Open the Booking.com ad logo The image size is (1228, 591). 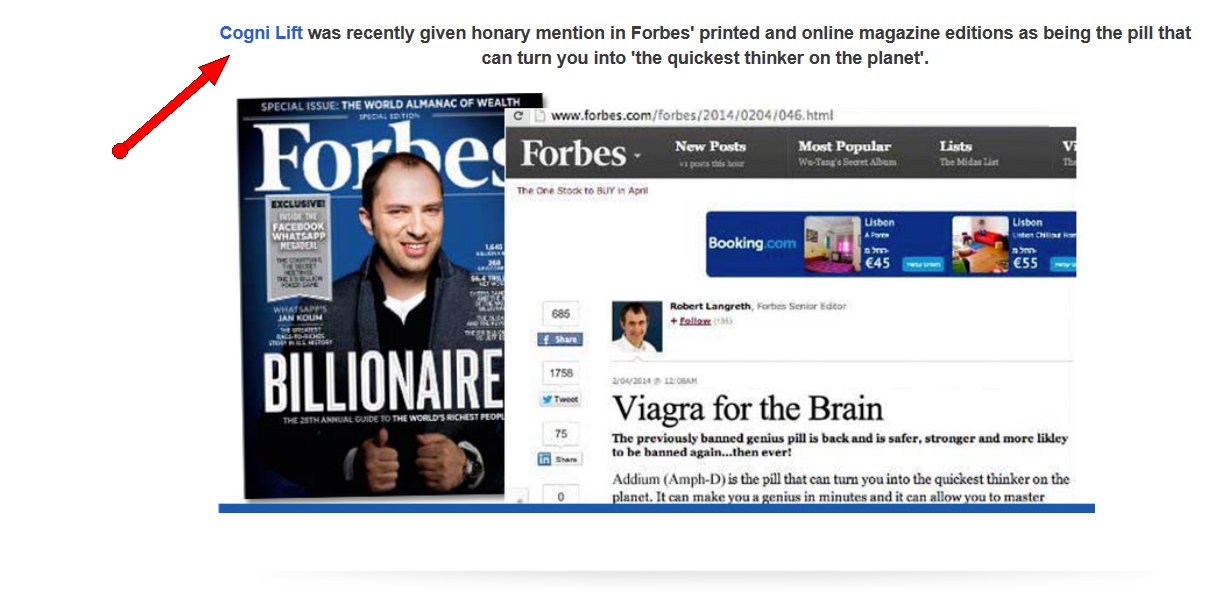(752, 243)
